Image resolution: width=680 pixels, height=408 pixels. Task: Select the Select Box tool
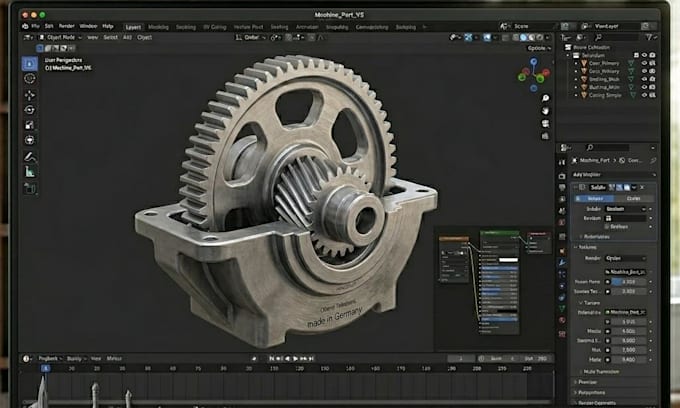pyautogui.click(x=29, y=64)
